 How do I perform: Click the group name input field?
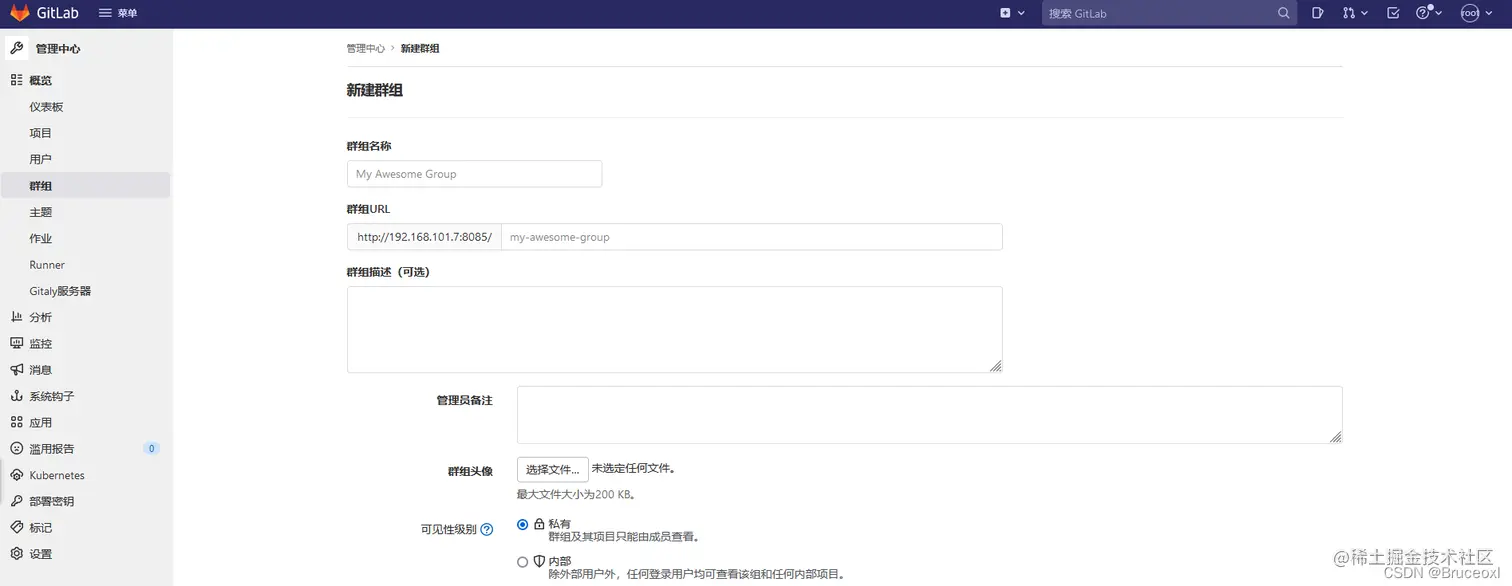(474, 173)
